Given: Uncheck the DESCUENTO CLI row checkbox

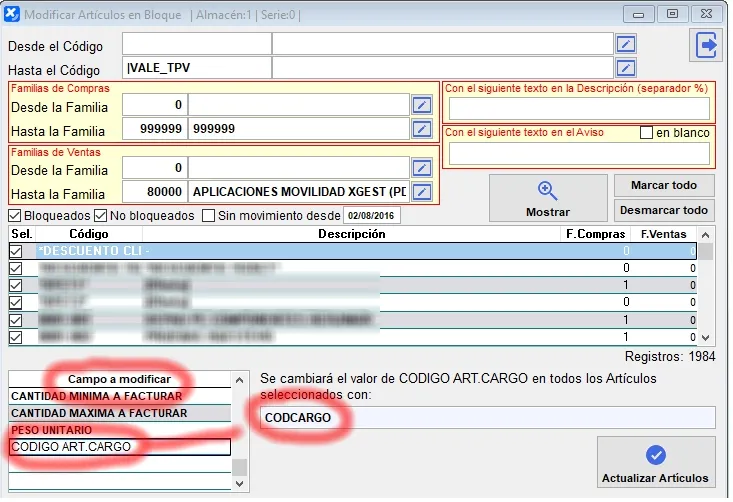Looking at the screenshot, I should [16, 251].
